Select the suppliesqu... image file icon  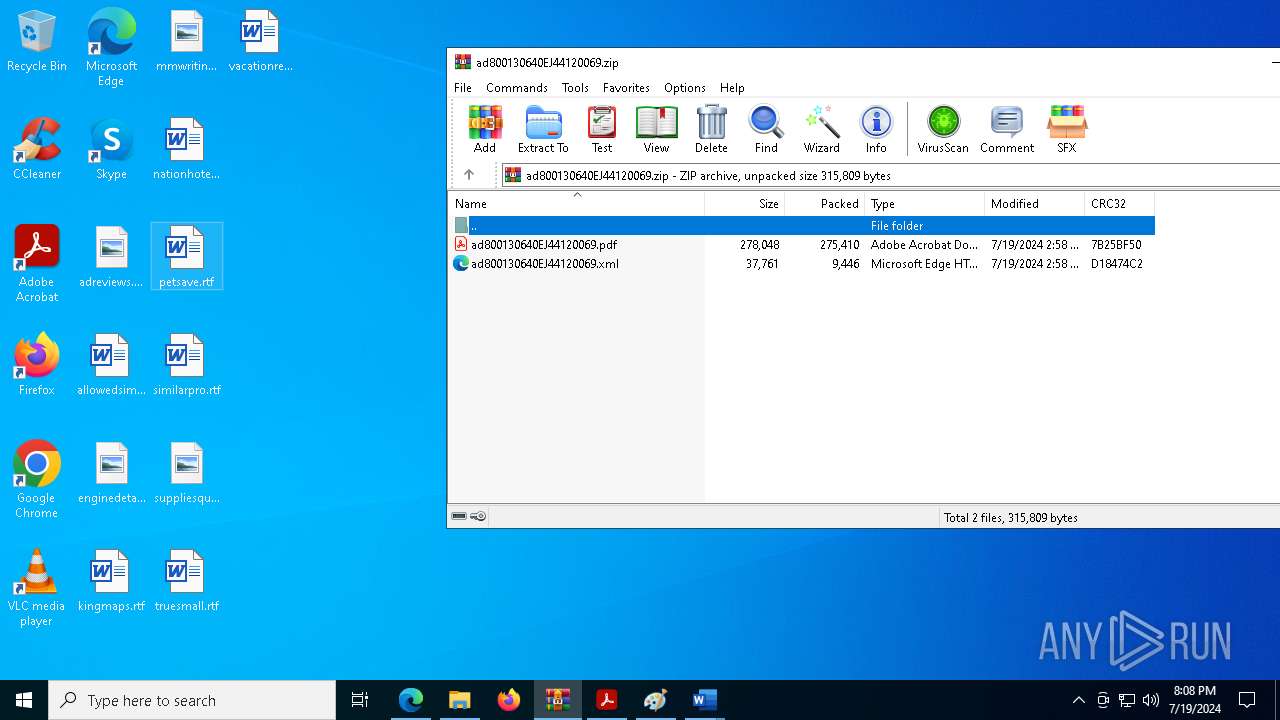click(x=186, y=473)
